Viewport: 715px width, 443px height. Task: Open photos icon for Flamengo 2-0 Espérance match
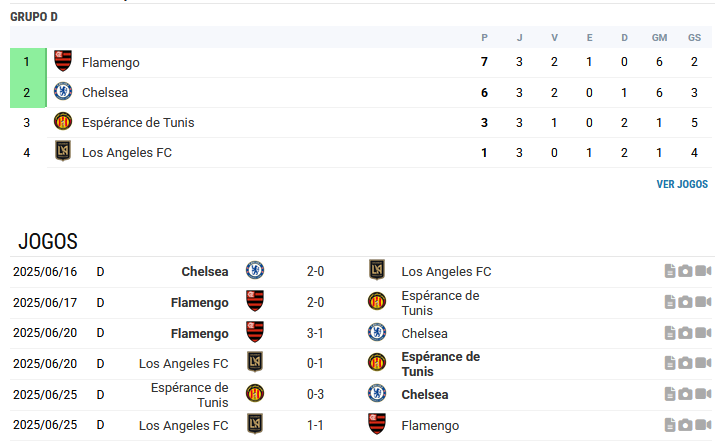[x=685, y=302]
